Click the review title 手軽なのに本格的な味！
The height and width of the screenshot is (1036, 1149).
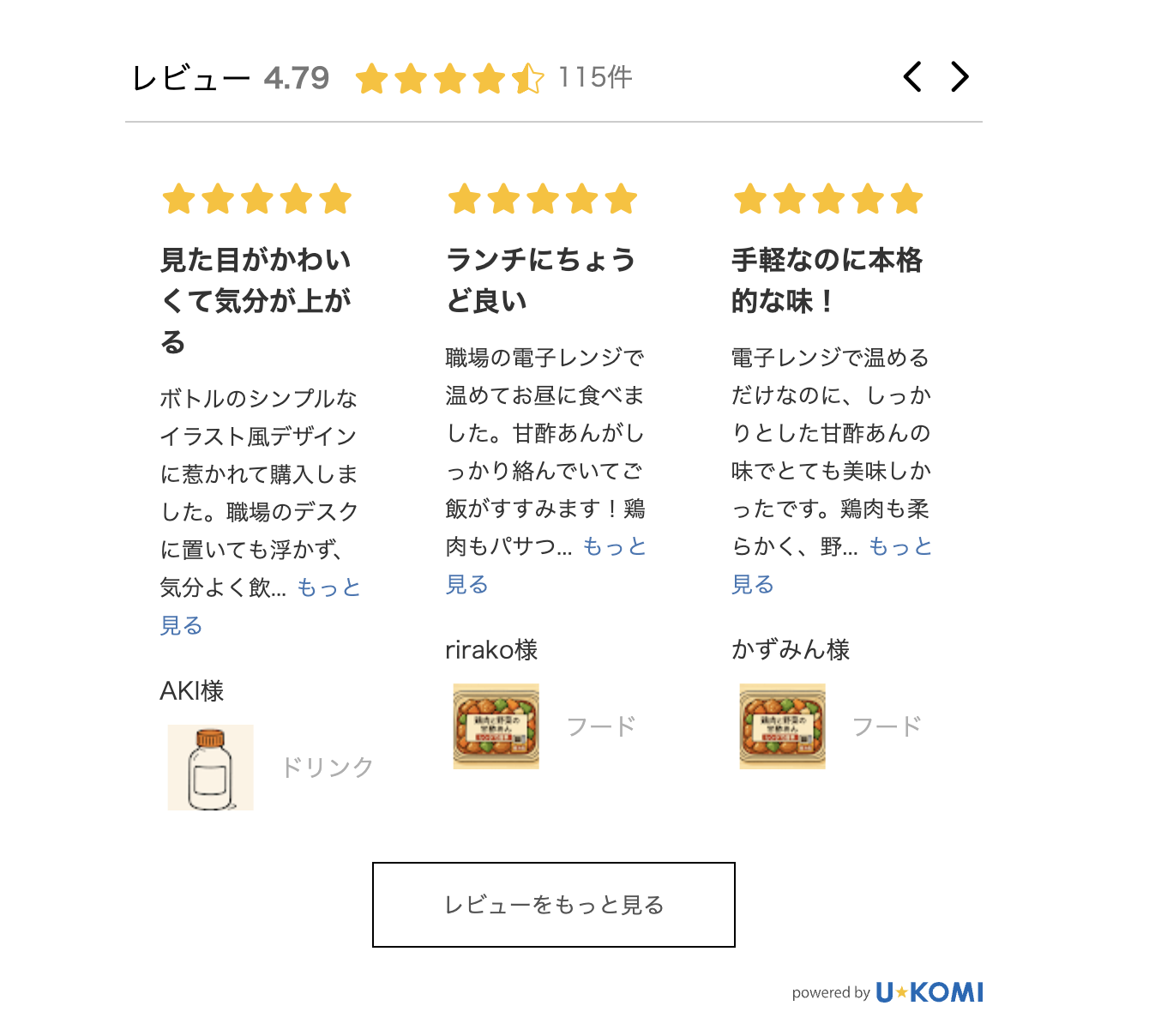click(827, 280)
